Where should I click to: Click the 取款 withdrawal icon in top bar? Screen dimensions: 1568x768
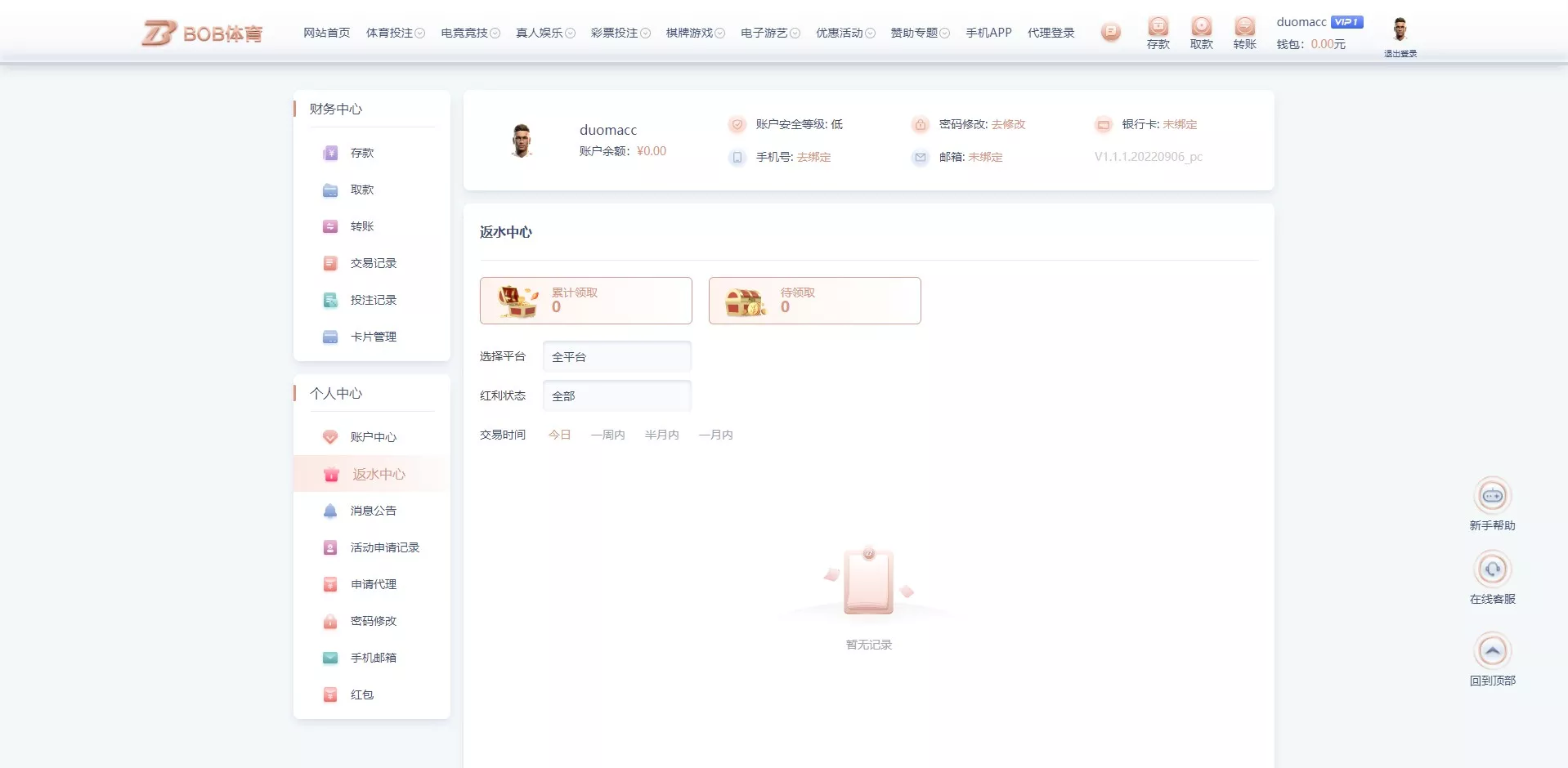[x=1201, y=27]
